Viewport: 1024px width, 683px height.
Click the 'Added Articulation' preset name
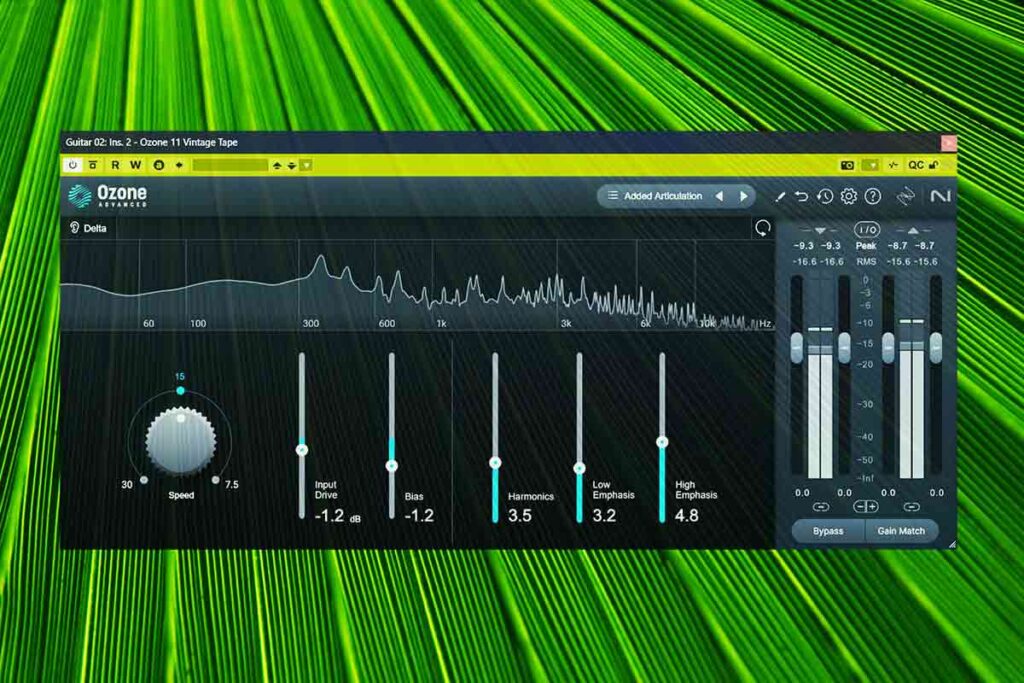[x=663, y=196]
